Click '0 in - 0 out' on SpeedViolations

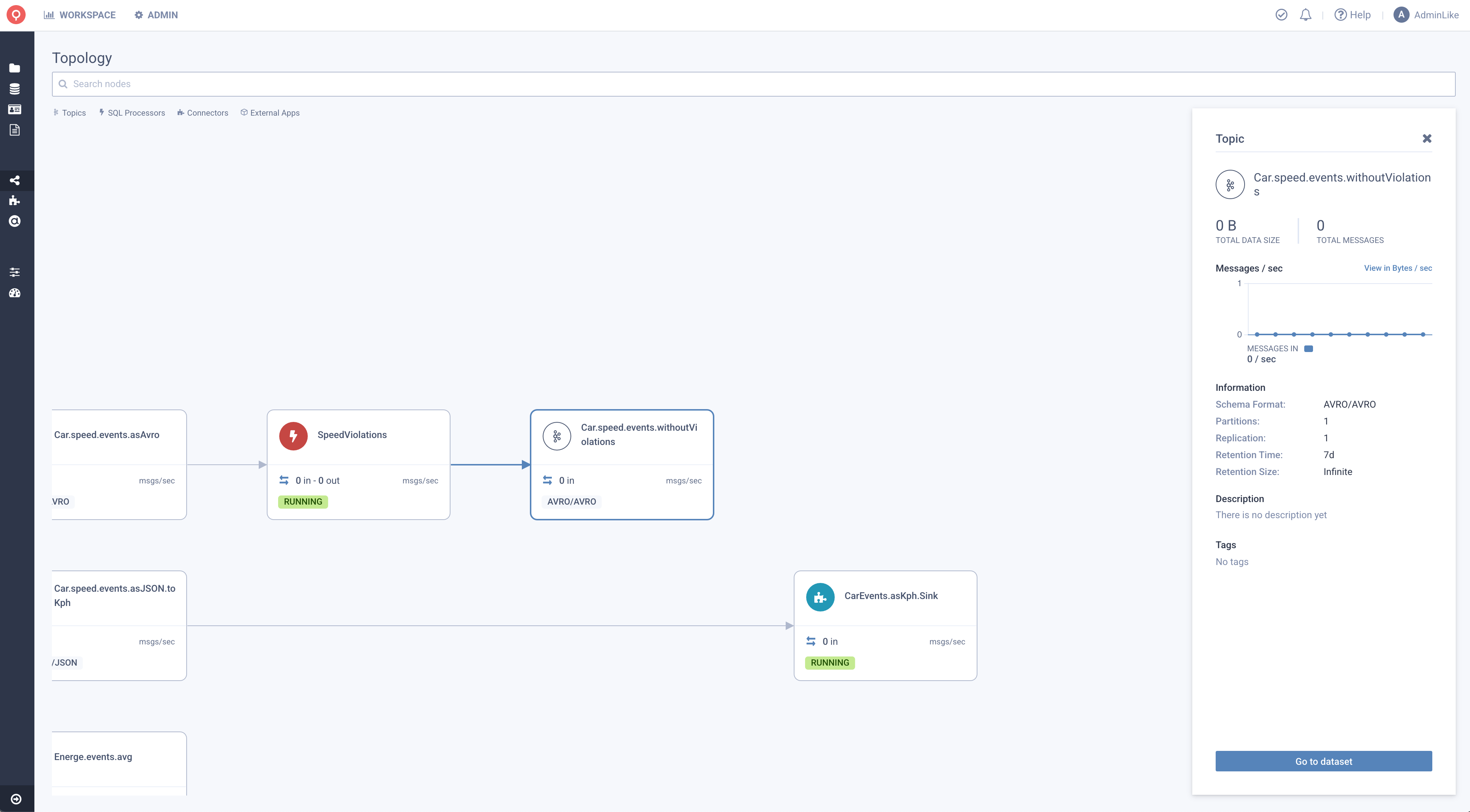(317, 480)
